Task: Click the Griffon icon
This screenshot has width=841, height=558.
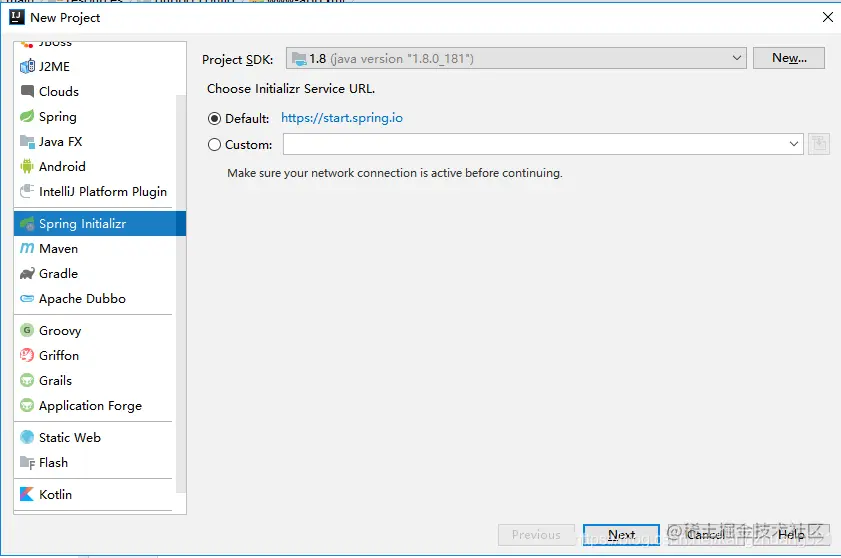Action: 27,355
